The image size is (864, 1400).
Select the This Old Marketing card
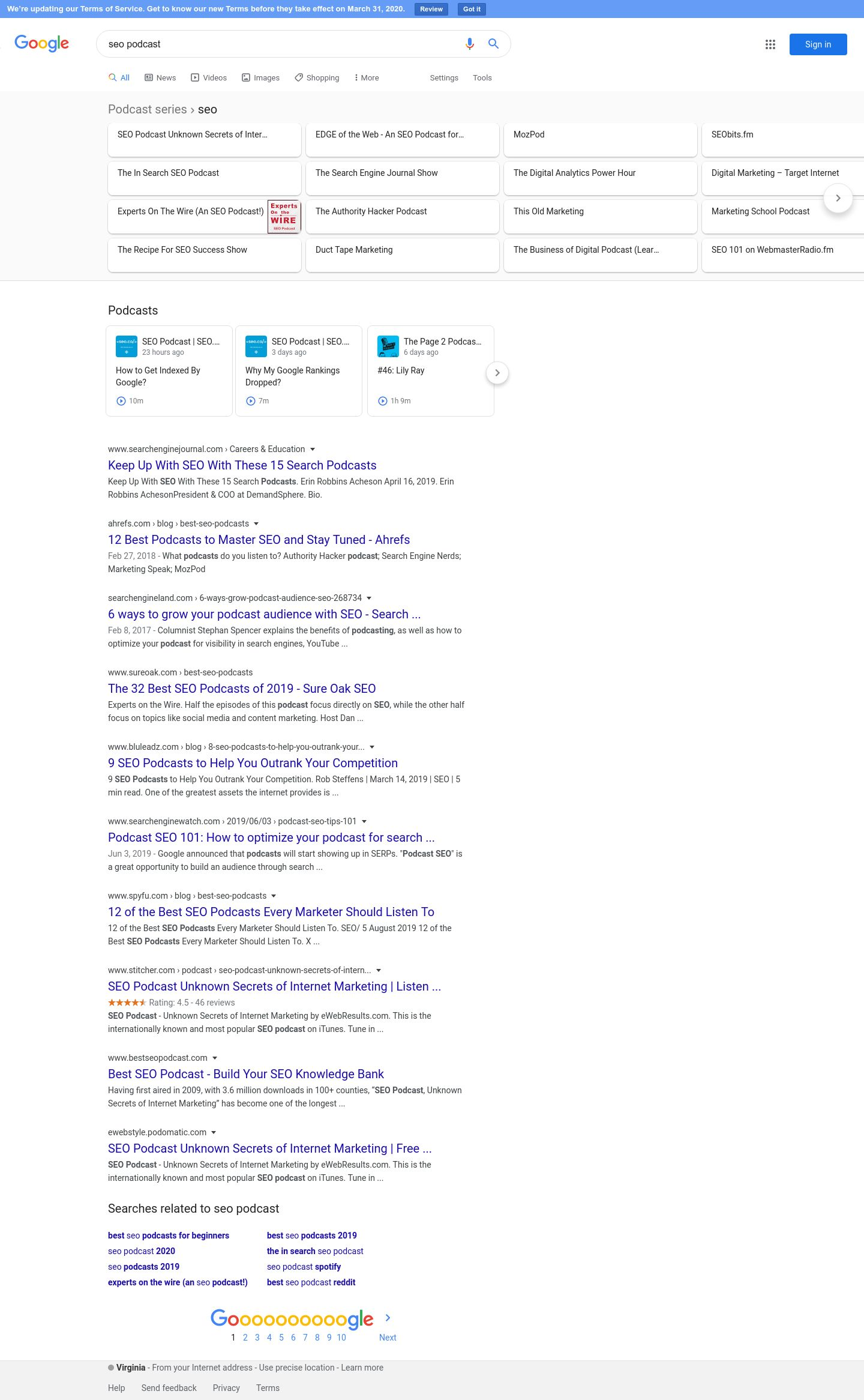[600, 217]
